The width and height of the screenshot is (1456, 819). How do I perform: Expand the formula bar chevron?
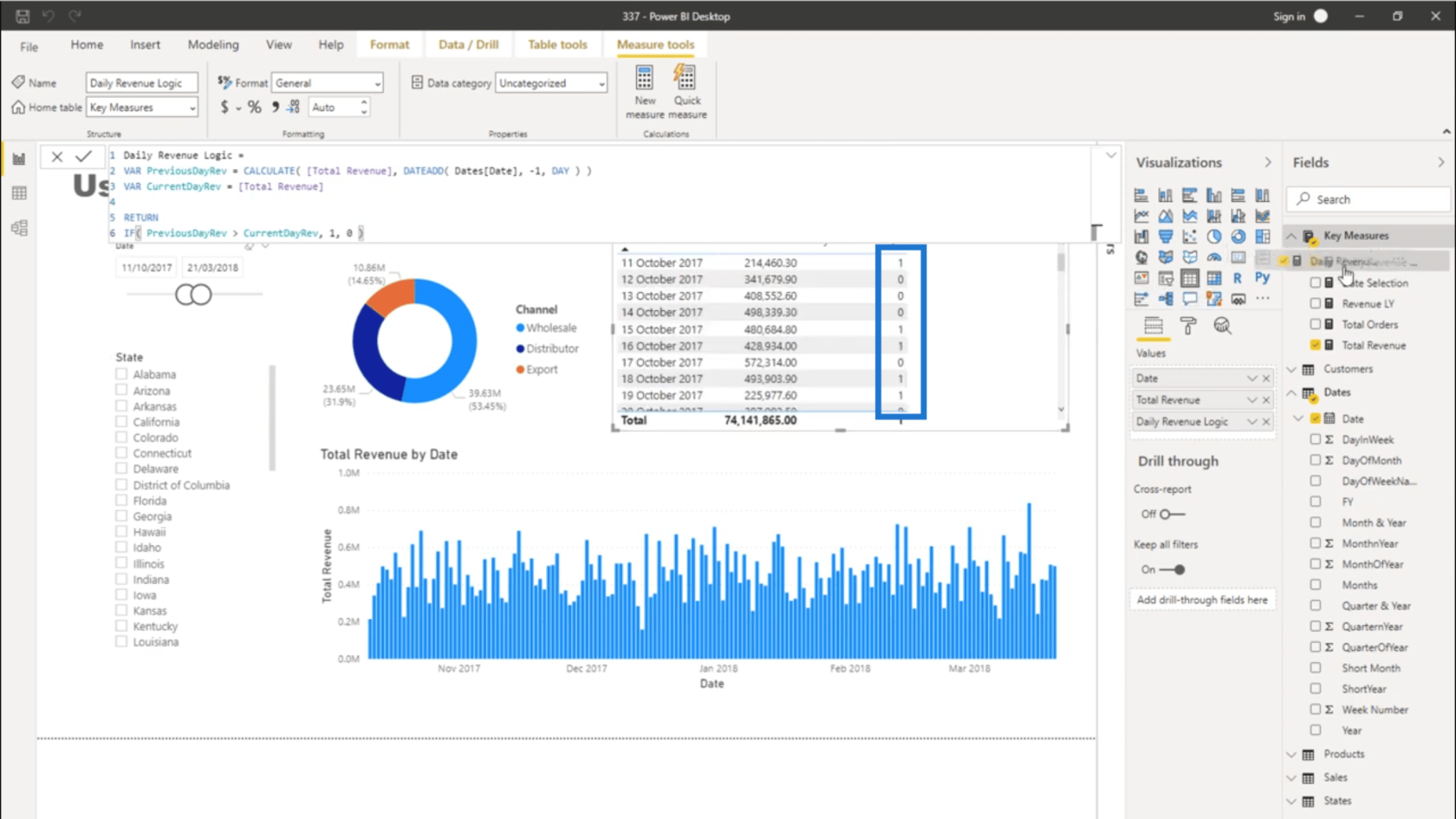(1111, 155)
